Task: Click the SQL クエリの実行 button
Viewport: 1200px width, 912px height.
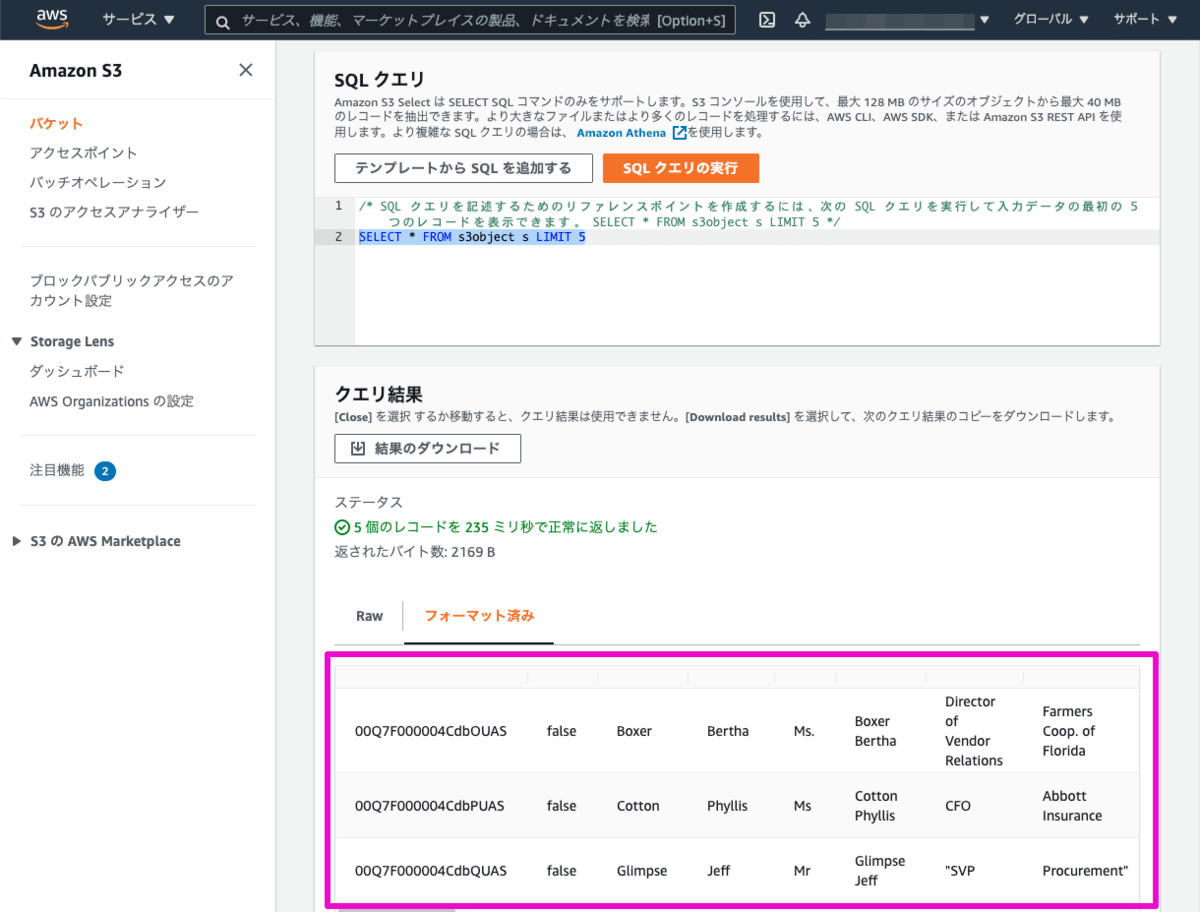Action: click(680, 168)
